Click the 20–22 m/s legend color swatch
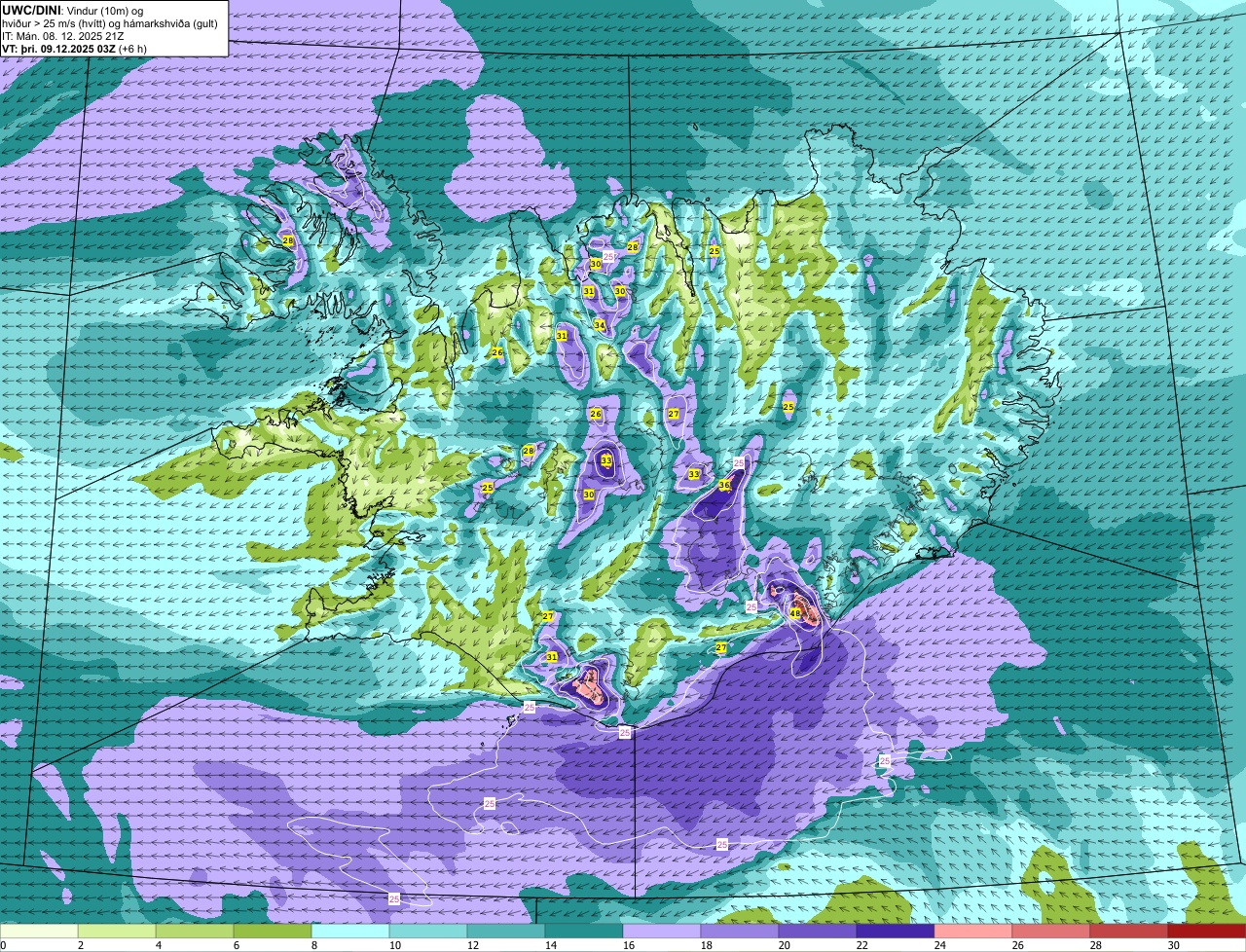 point(818,932)
